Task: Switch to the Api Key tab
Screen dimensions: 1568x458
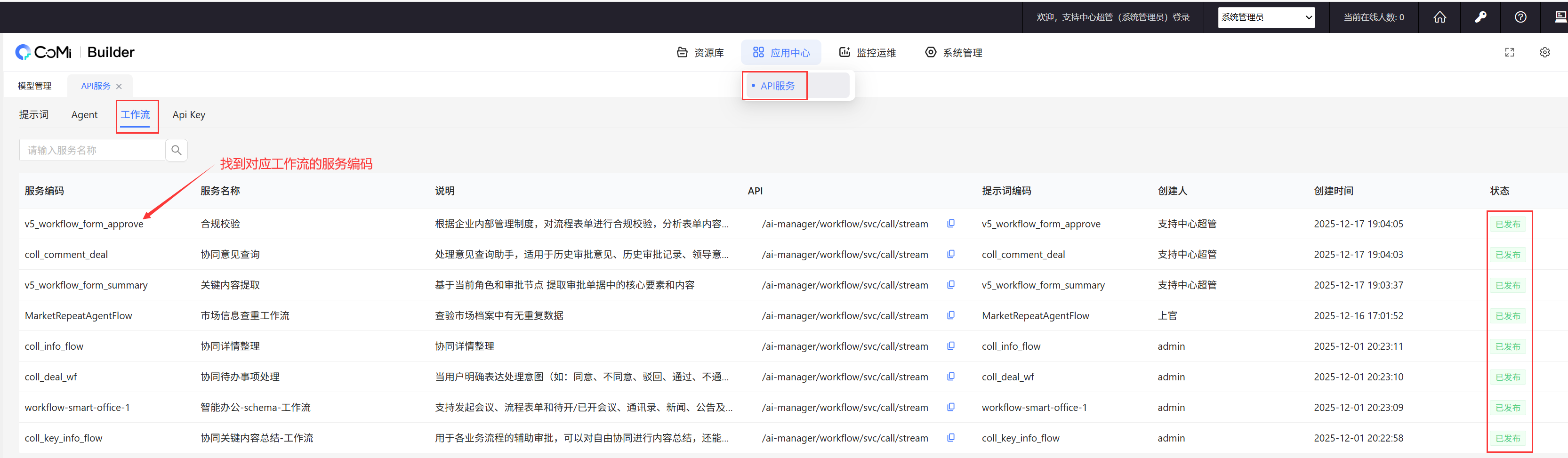Action: (189, 114)
